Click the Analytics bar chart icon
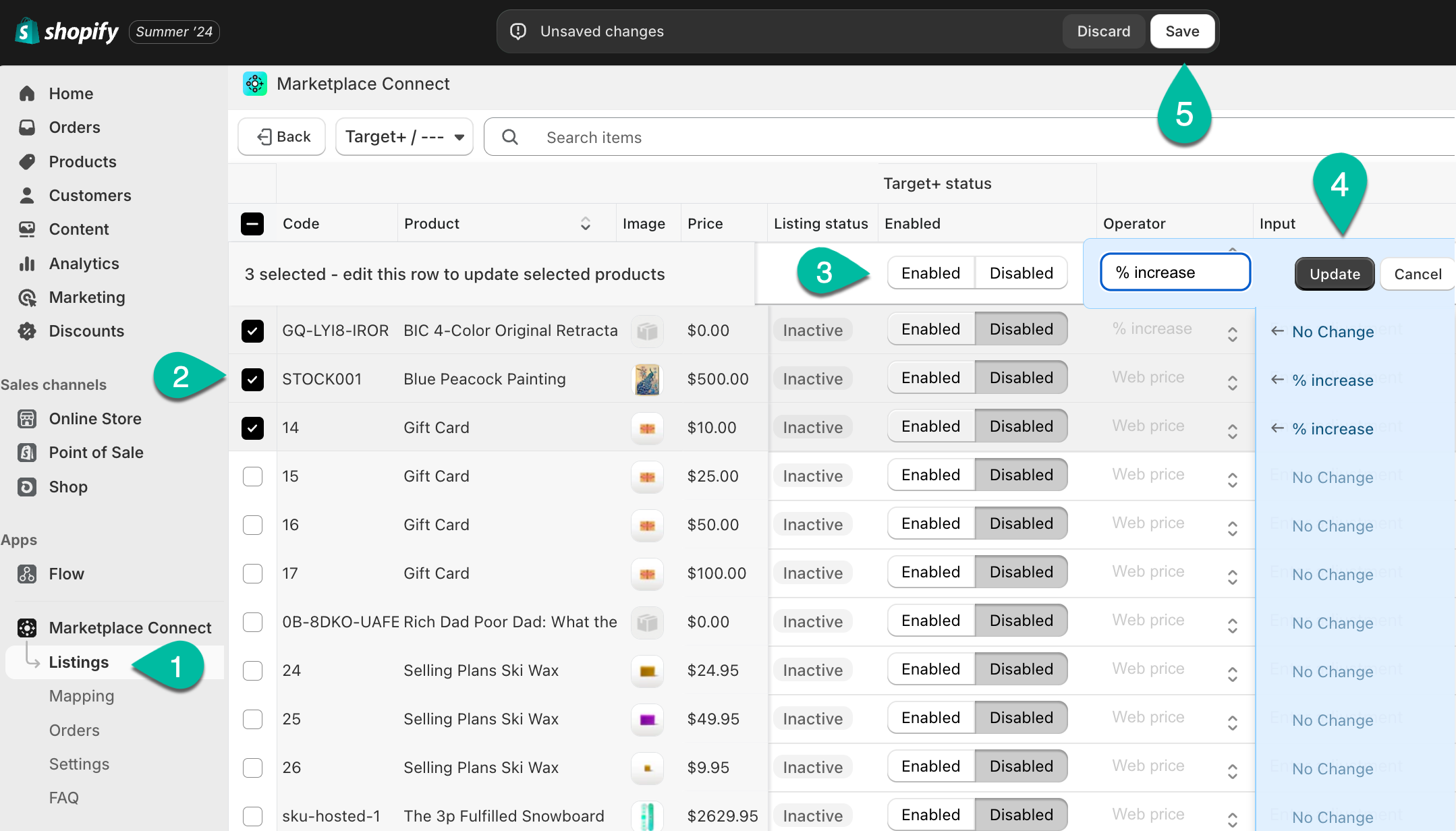The width and height of the screenshot is (1456, 831). tap(27, 264)
